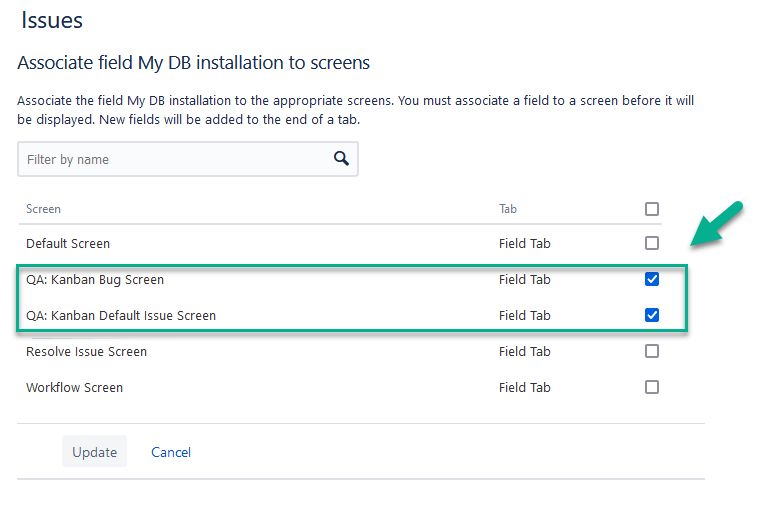Click Field Tab in Workflow Screen row

tap(525, 387)
